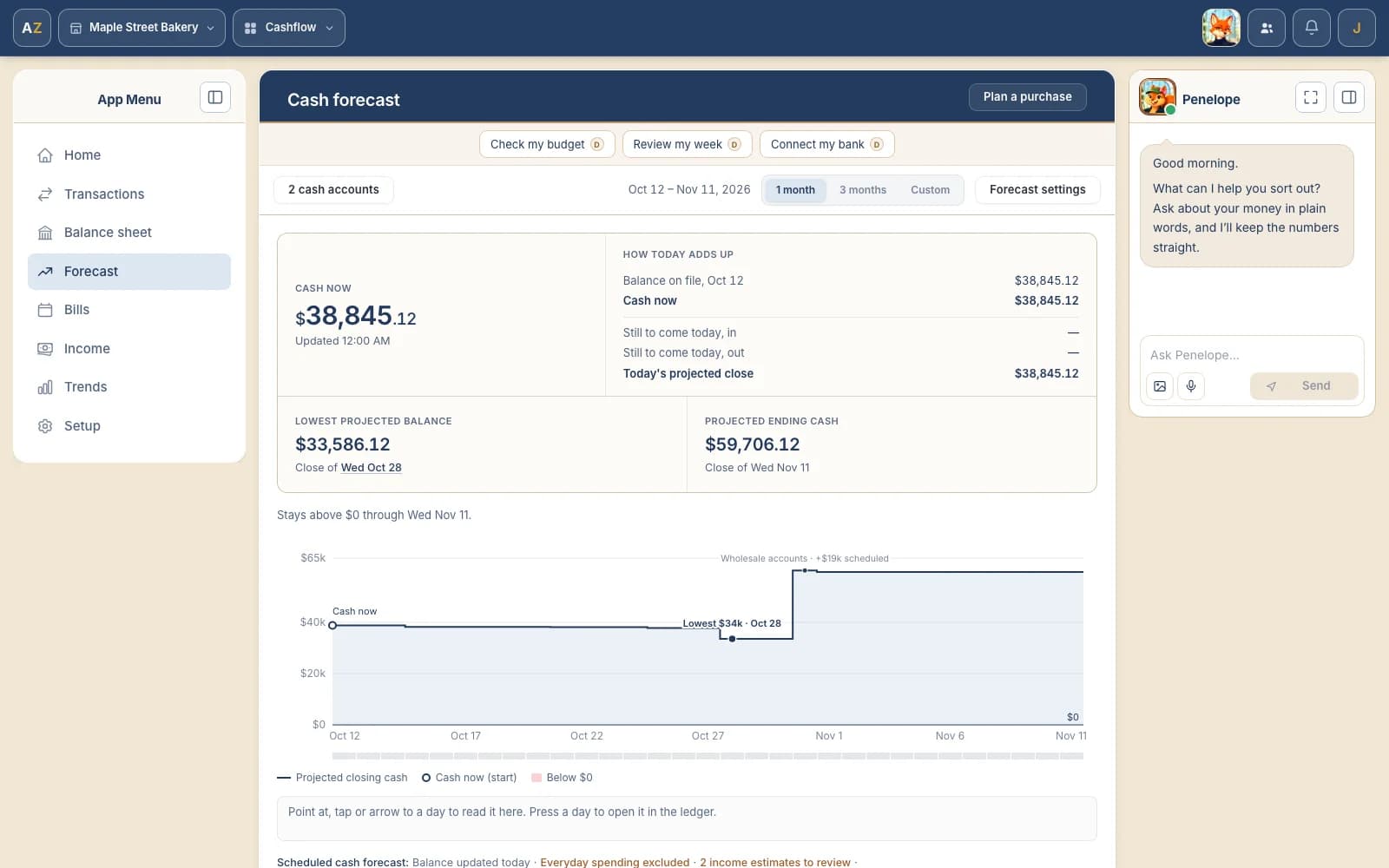Focus the Ask Penelope input field
The width and height of the screenshot is (1389, 868).
[x=1251, y=355]
